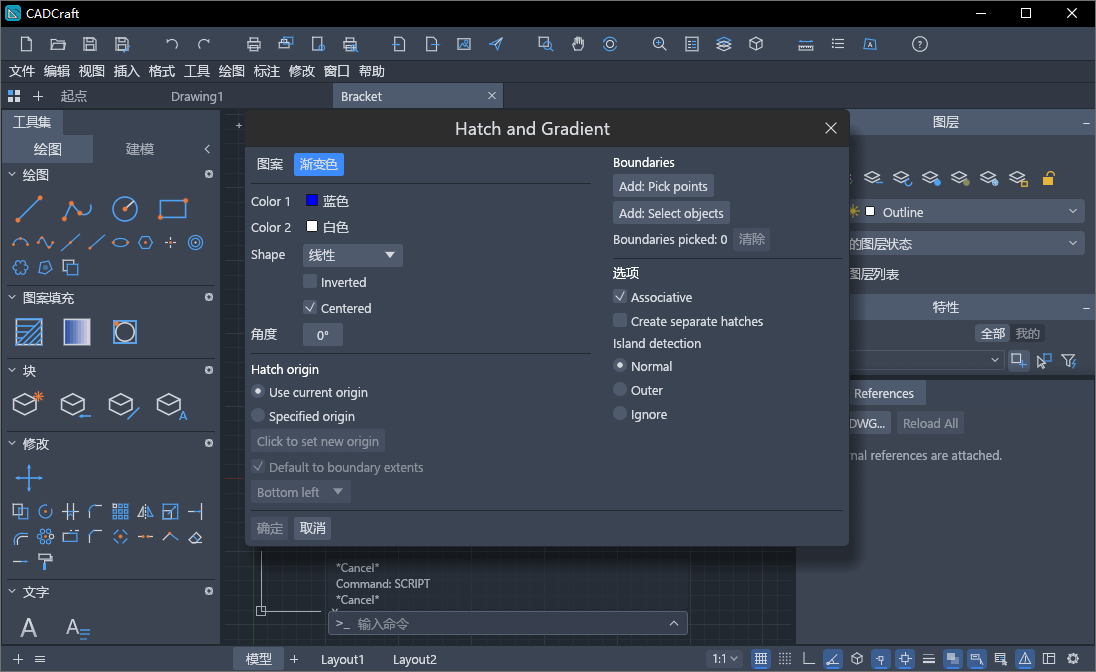
Task: Open the 文件 menu
Action: tap(22, 71)
